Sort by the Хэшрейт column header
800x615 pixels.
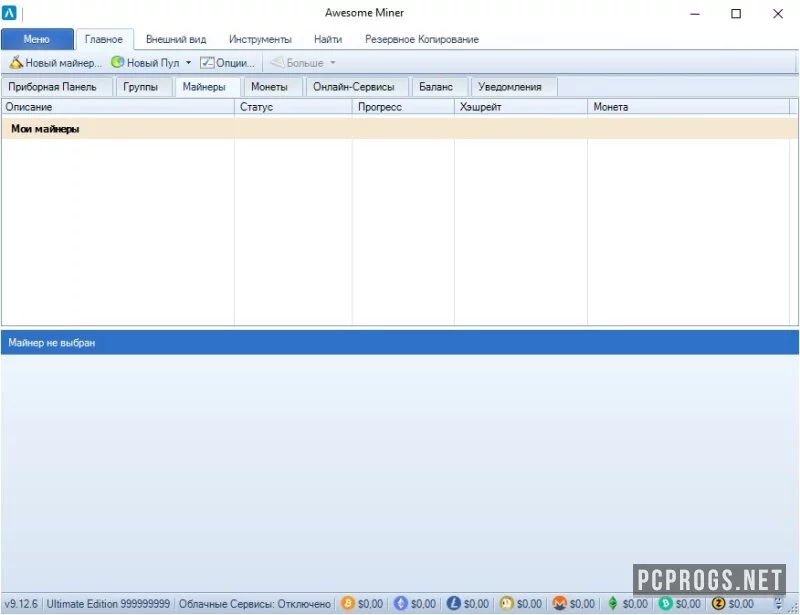tap(521, 107)
